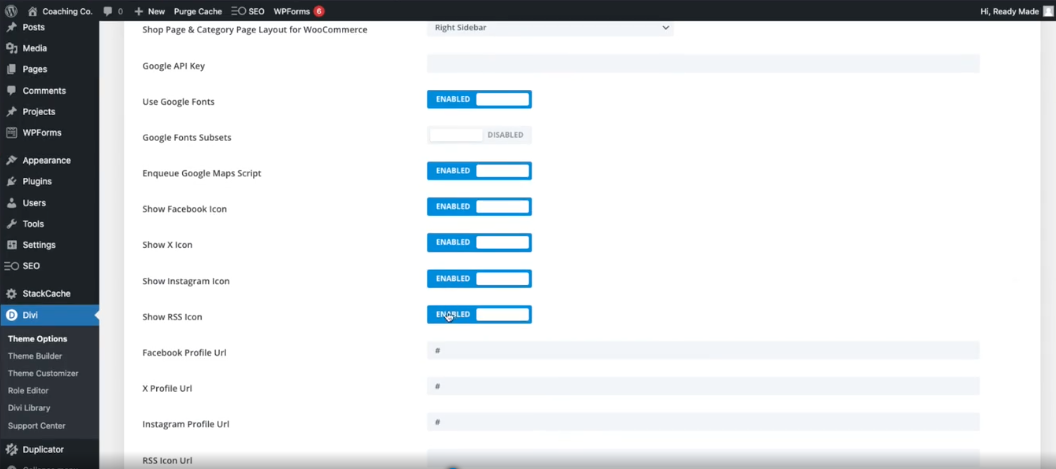This screenshot has width=1056, height=469.
Task: Open Theme Builder submenu link
Action: (35, 356)
